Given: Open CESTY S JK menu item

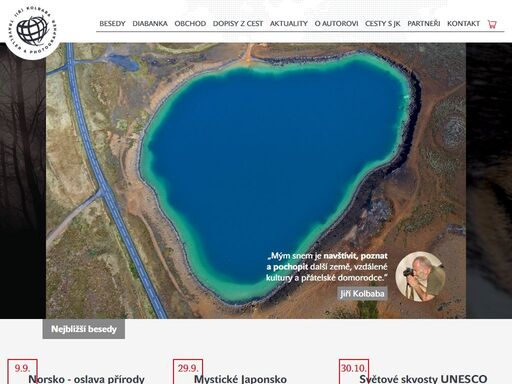Looking at the screenshot, I should [x=383, y=24].
